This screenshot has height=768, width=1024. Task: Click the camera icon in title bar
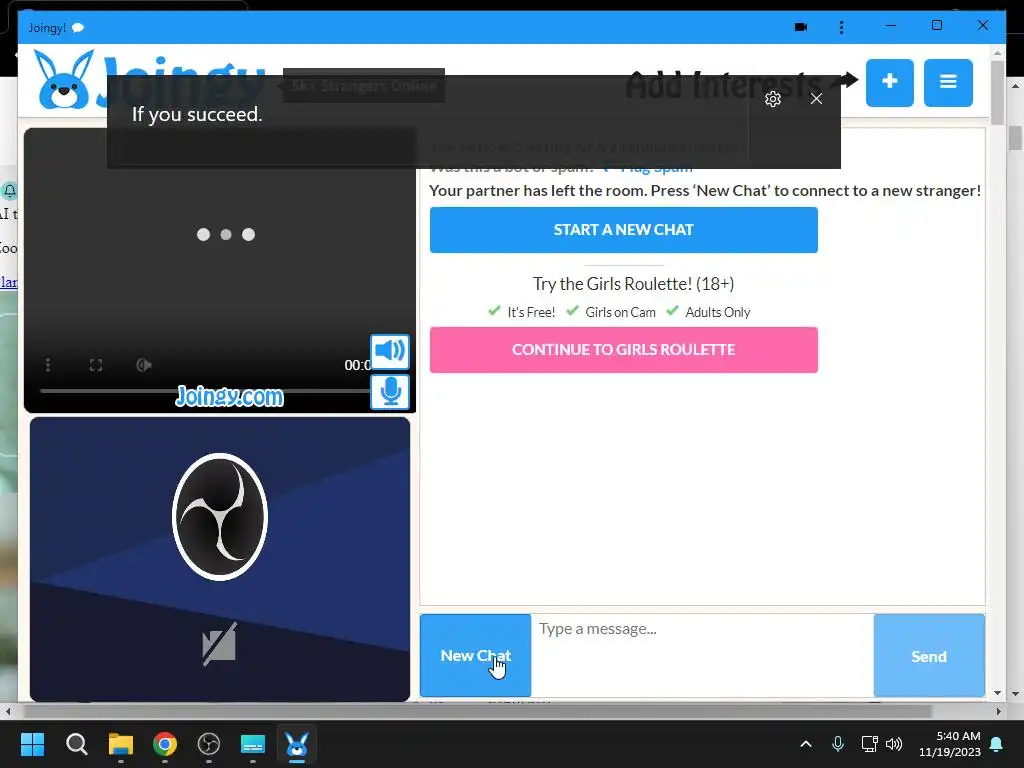pyautogui.click(x=801, y=27)
